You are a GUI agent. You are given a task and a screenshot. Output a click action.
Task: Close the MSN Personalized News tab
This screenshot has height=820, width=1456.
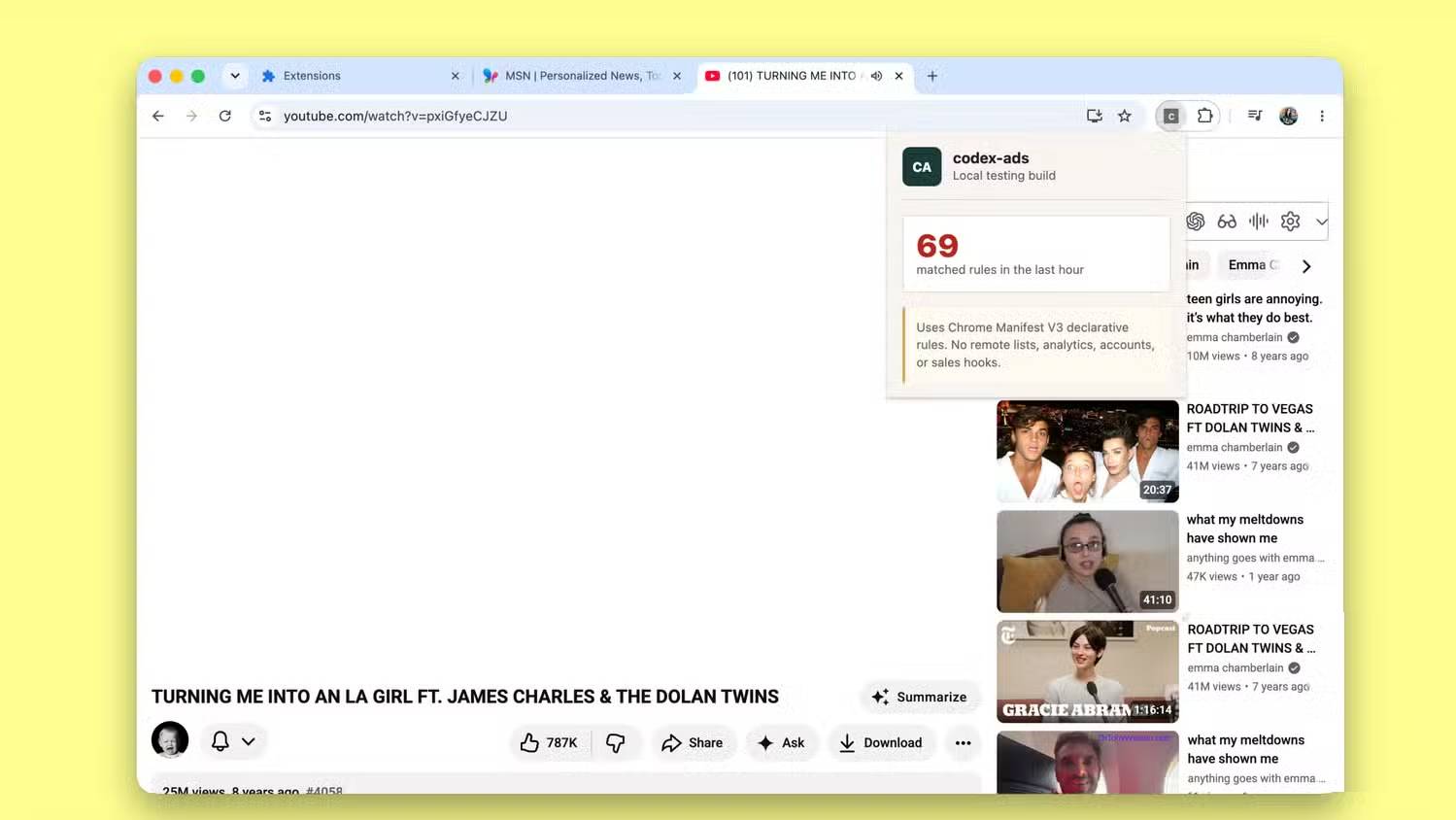[x=677, y=76]
